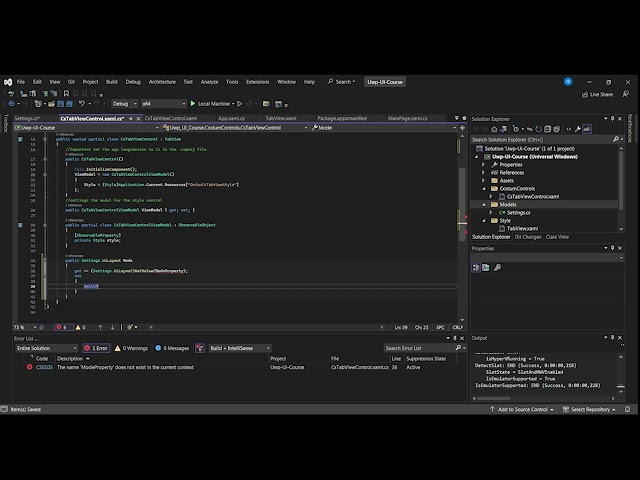The height and width of the screenshot is (480, 640).
Task: Toggle the 0 Warnings filter button
Action: tap(131, 348)
